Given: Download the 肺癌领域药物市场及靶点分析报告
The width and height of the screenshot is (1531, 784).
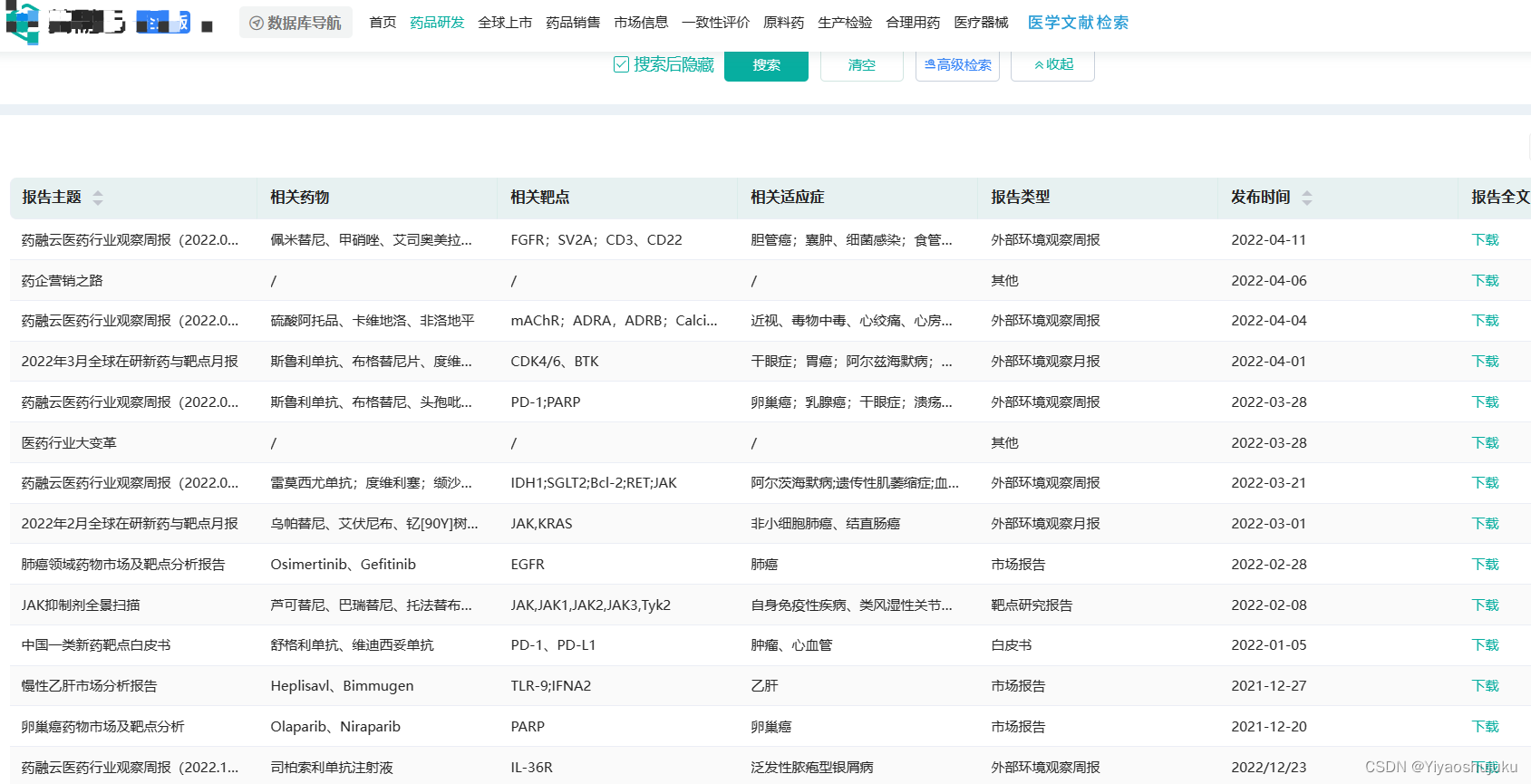Looking at the screenshot, I should [1485, 565].
